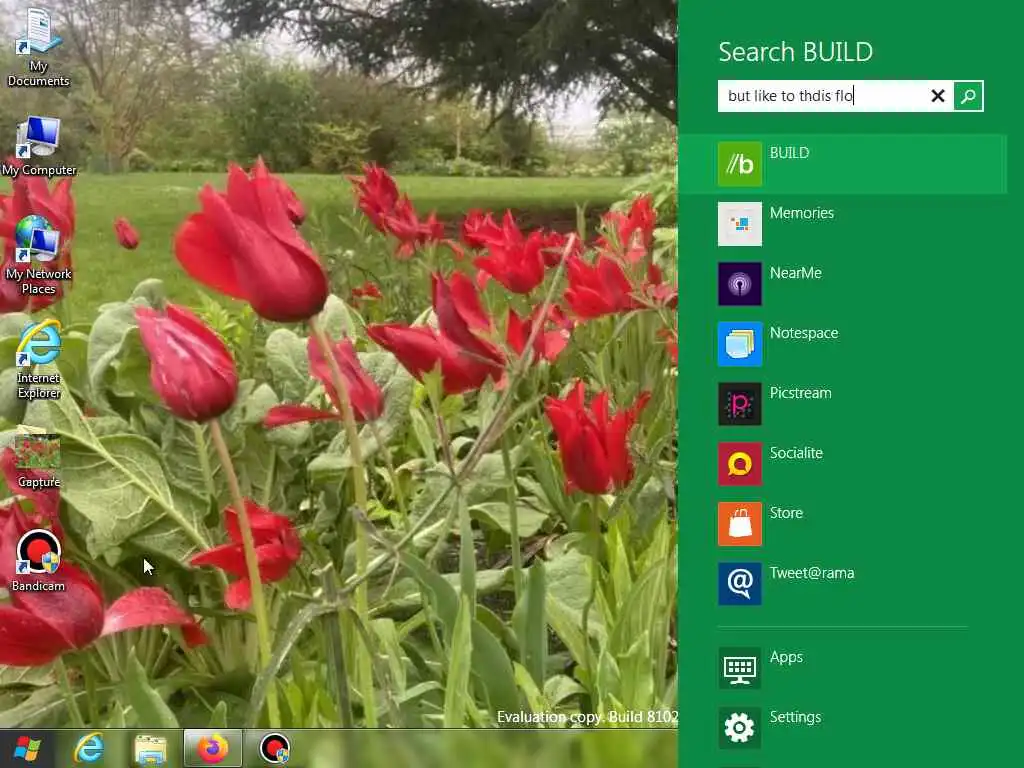
Task: Click the highlighted "BUILD" label text
Action: (x=789, y=153)
